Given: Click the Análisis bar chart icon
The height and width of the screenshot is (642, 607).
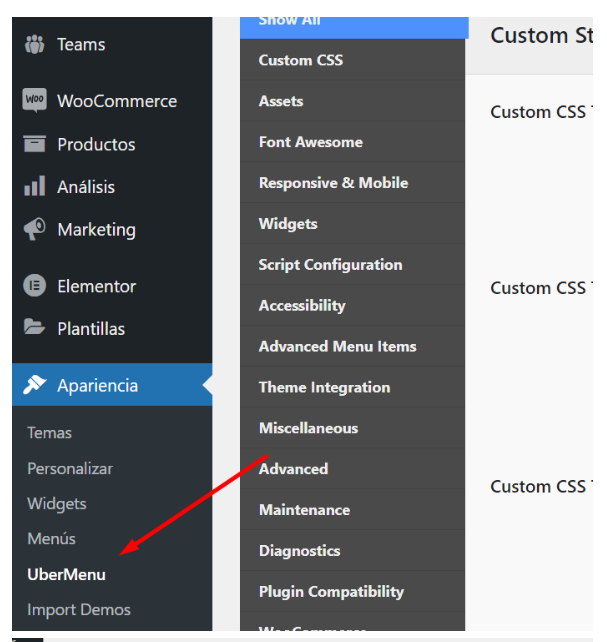Looking at the screenshot, I should [x=34, y=186].
